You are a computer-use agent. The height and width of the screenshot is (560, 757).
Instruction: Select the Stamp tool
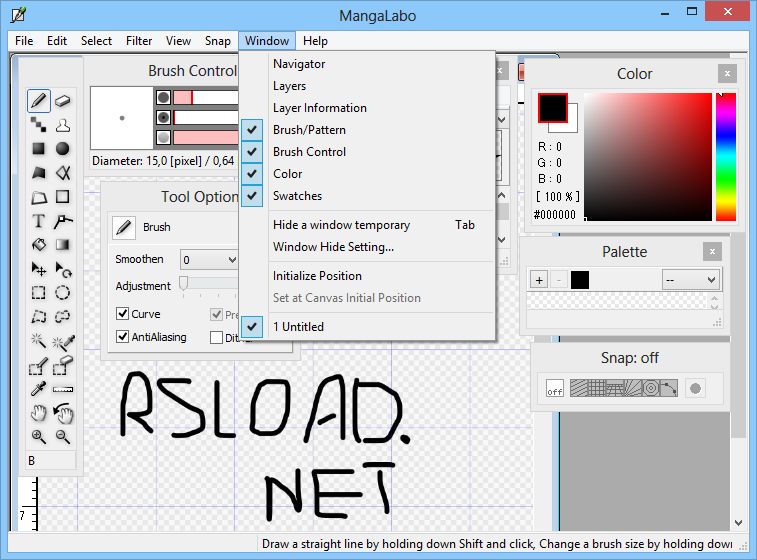tap(62, 125)
